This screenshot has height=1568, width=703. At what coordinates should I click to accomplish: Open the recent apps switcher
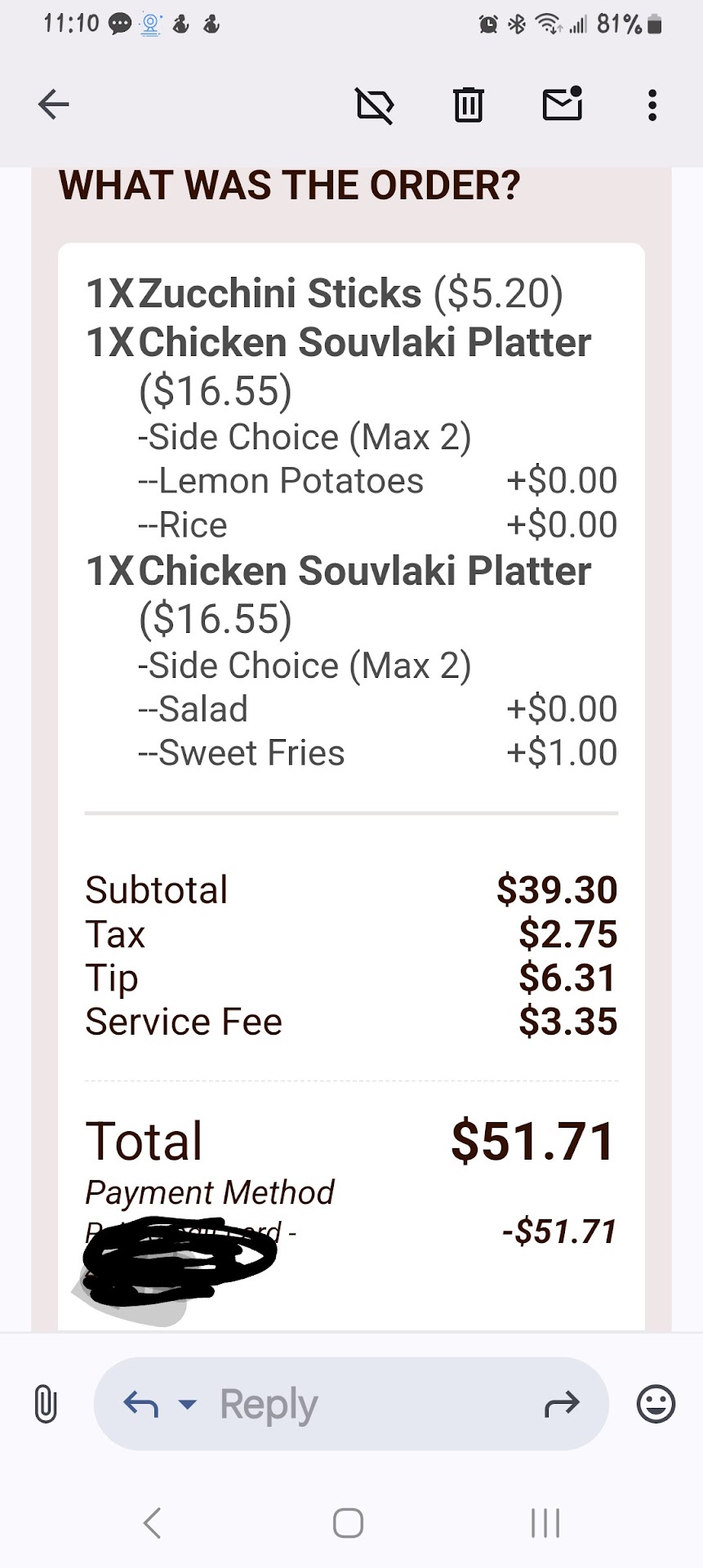tap(545, 1523)
